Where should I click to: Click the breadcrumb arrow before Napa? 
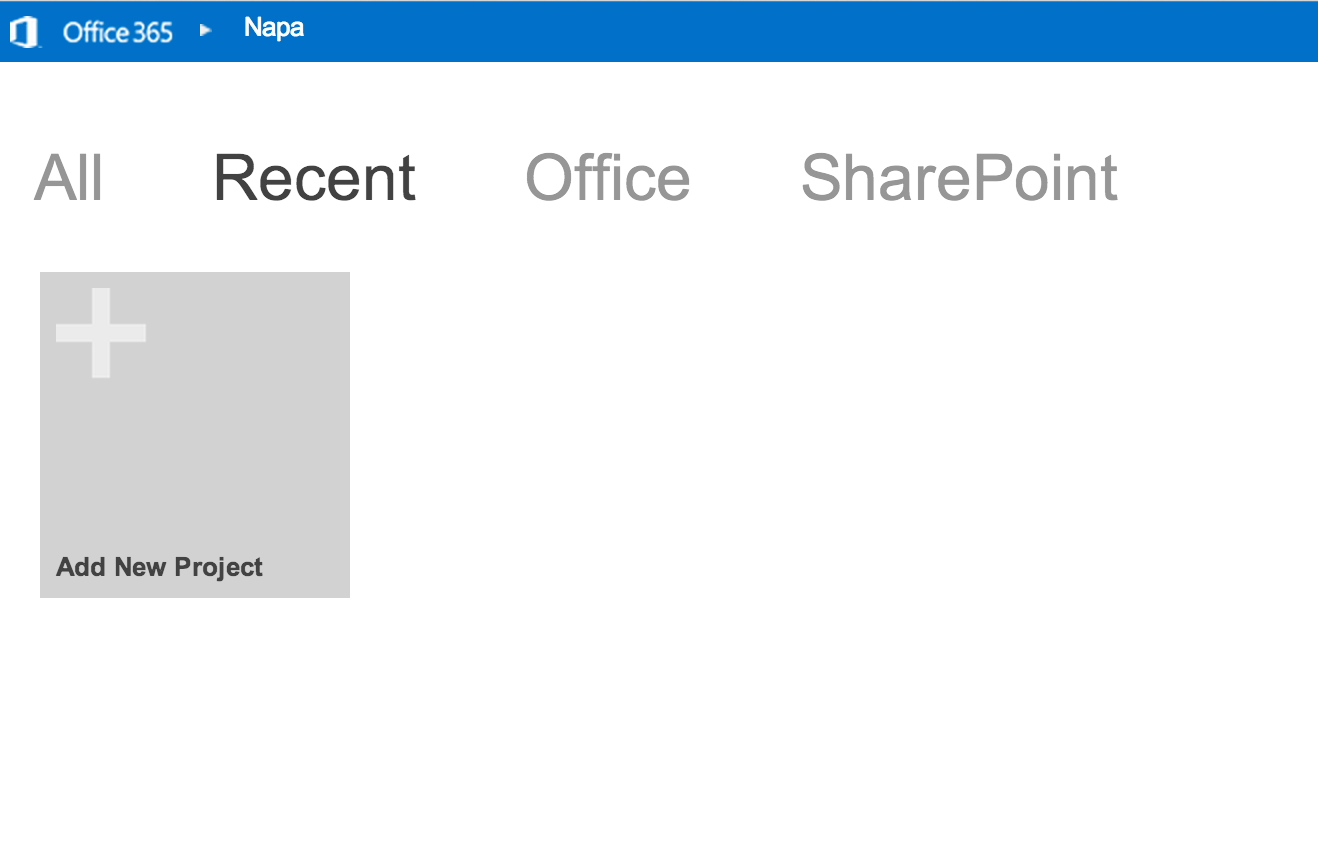point(205,31)
